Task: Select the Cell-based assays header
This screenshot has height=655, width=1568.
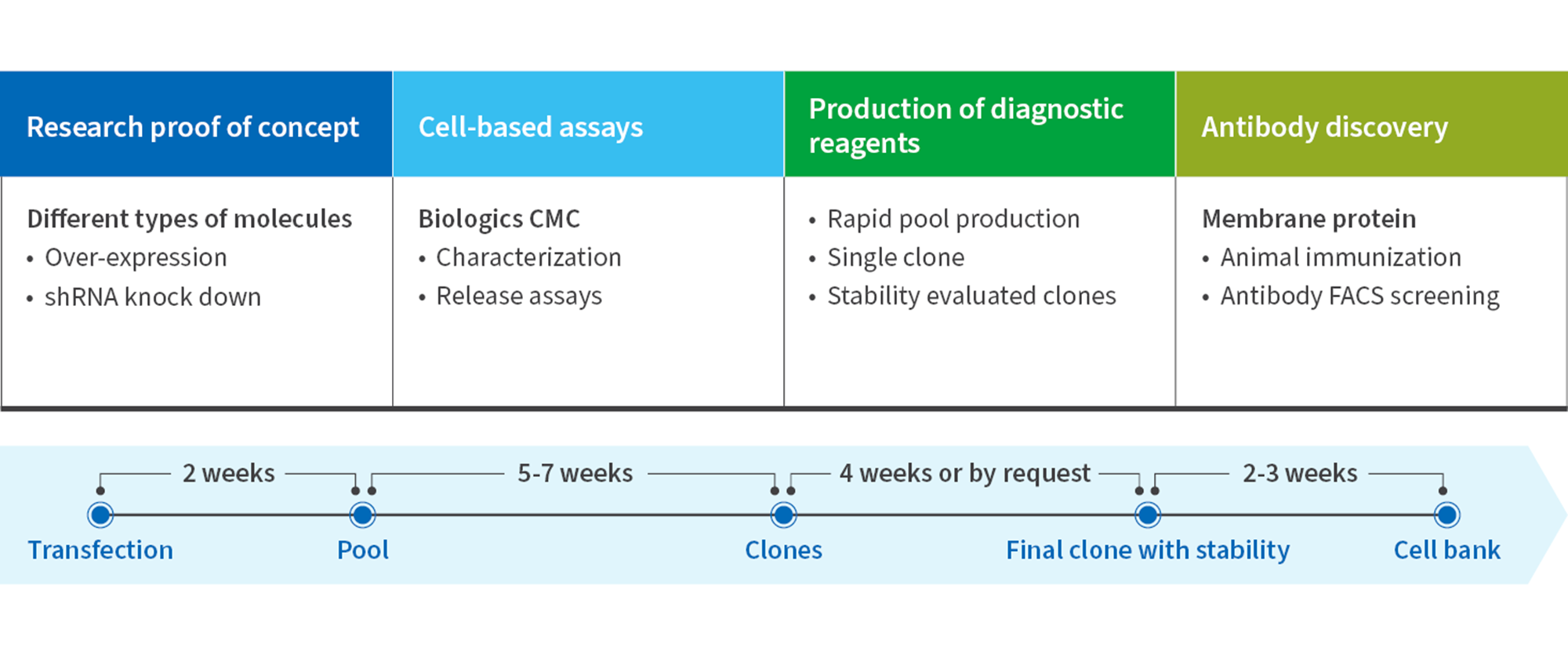Action: (x=531, y=127)
